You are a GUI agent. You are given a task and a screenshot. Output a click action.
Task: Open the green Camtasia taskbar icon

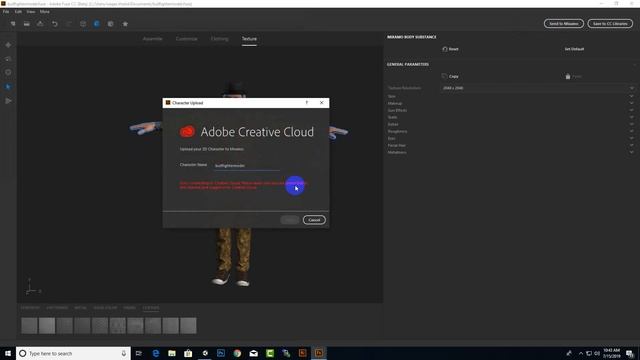point(270,353)
